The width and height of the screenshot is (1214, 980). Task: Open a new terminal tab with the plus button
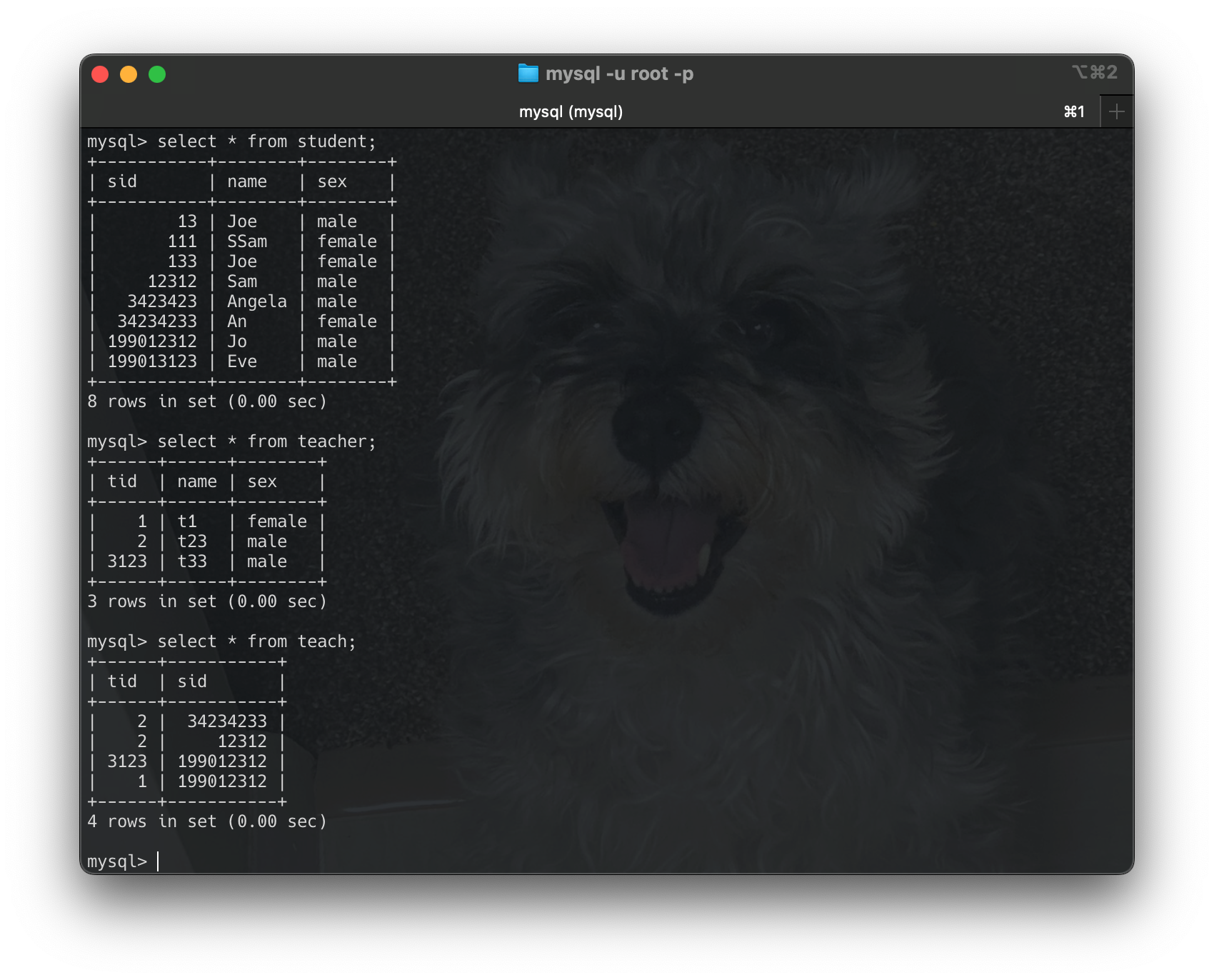(1117, 111)
